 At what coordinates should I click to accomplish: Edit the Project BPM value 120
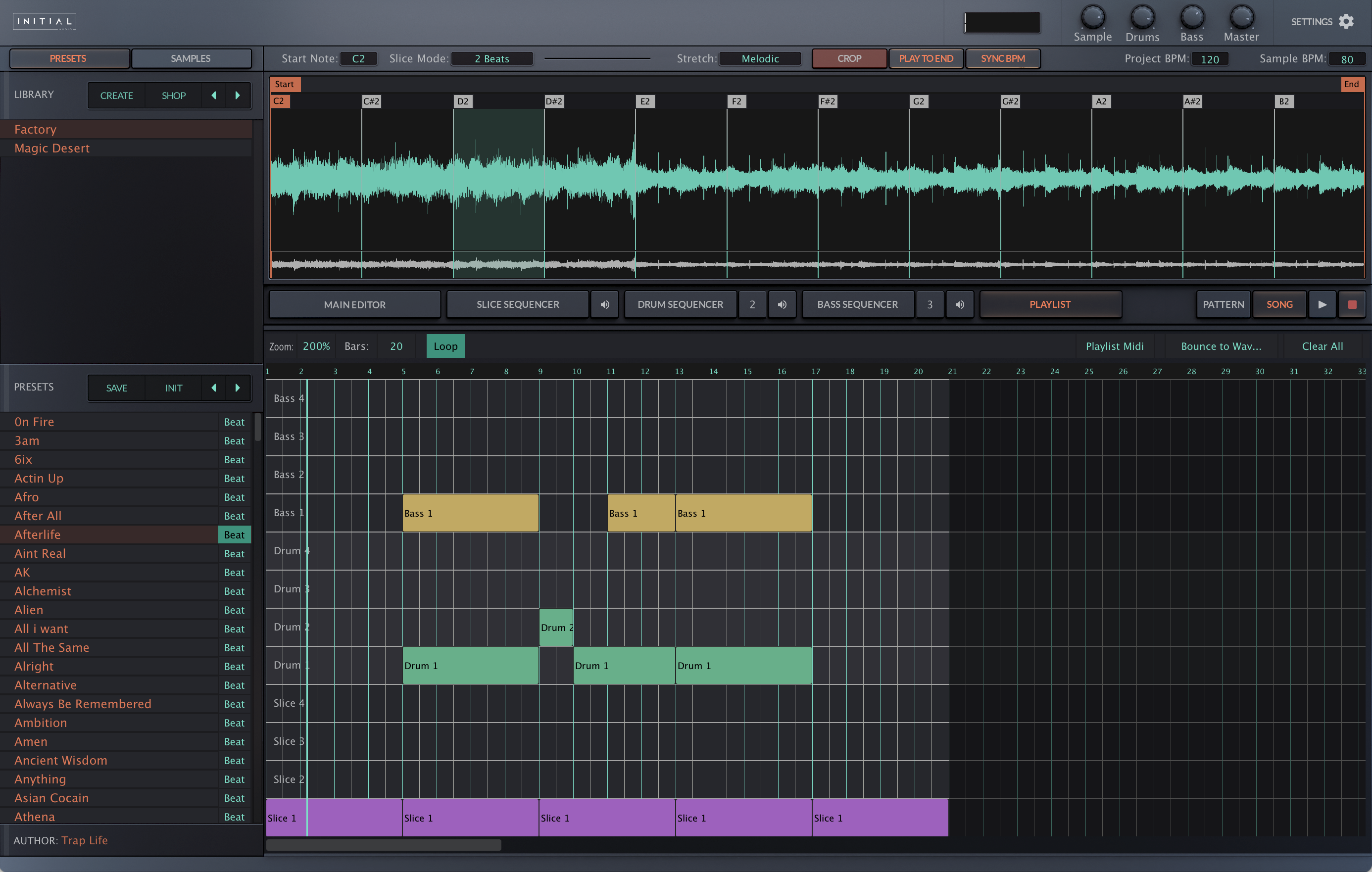[1210, 59]
